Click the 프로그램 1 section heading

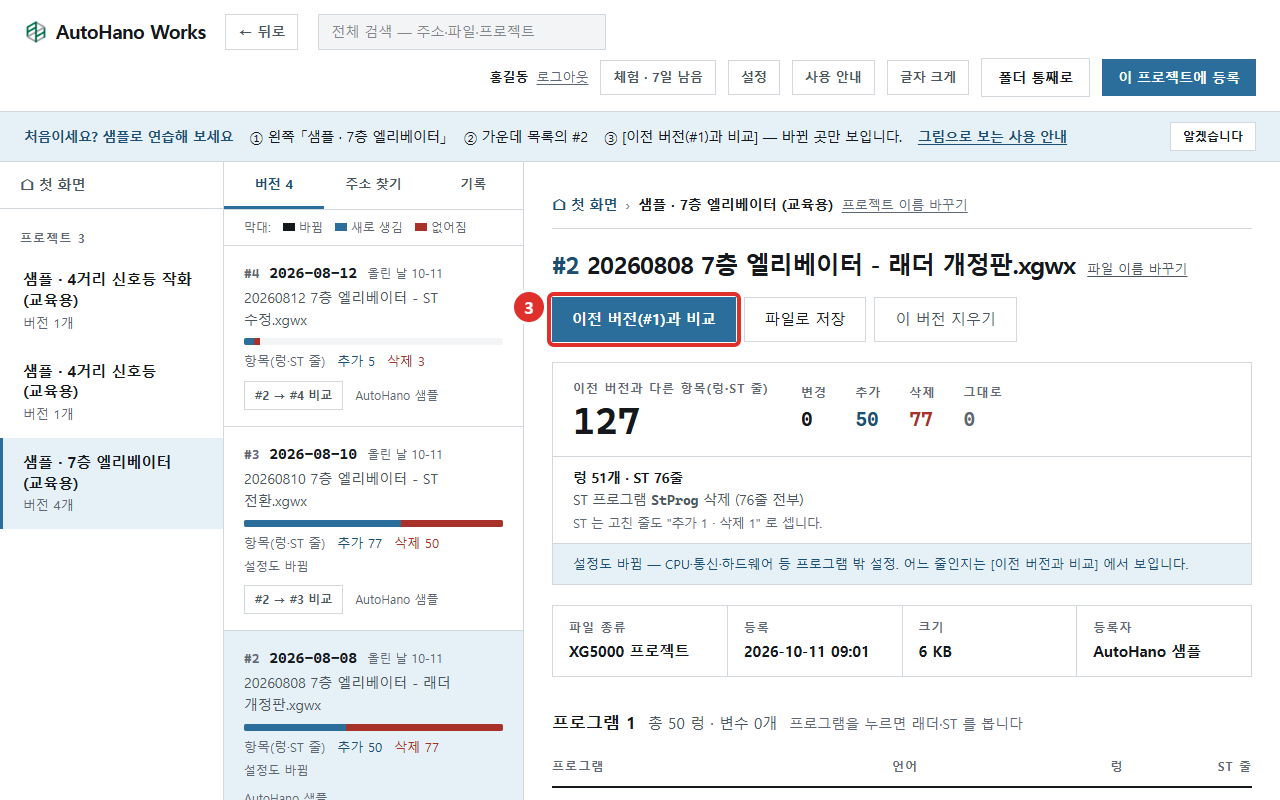[593, 723]
